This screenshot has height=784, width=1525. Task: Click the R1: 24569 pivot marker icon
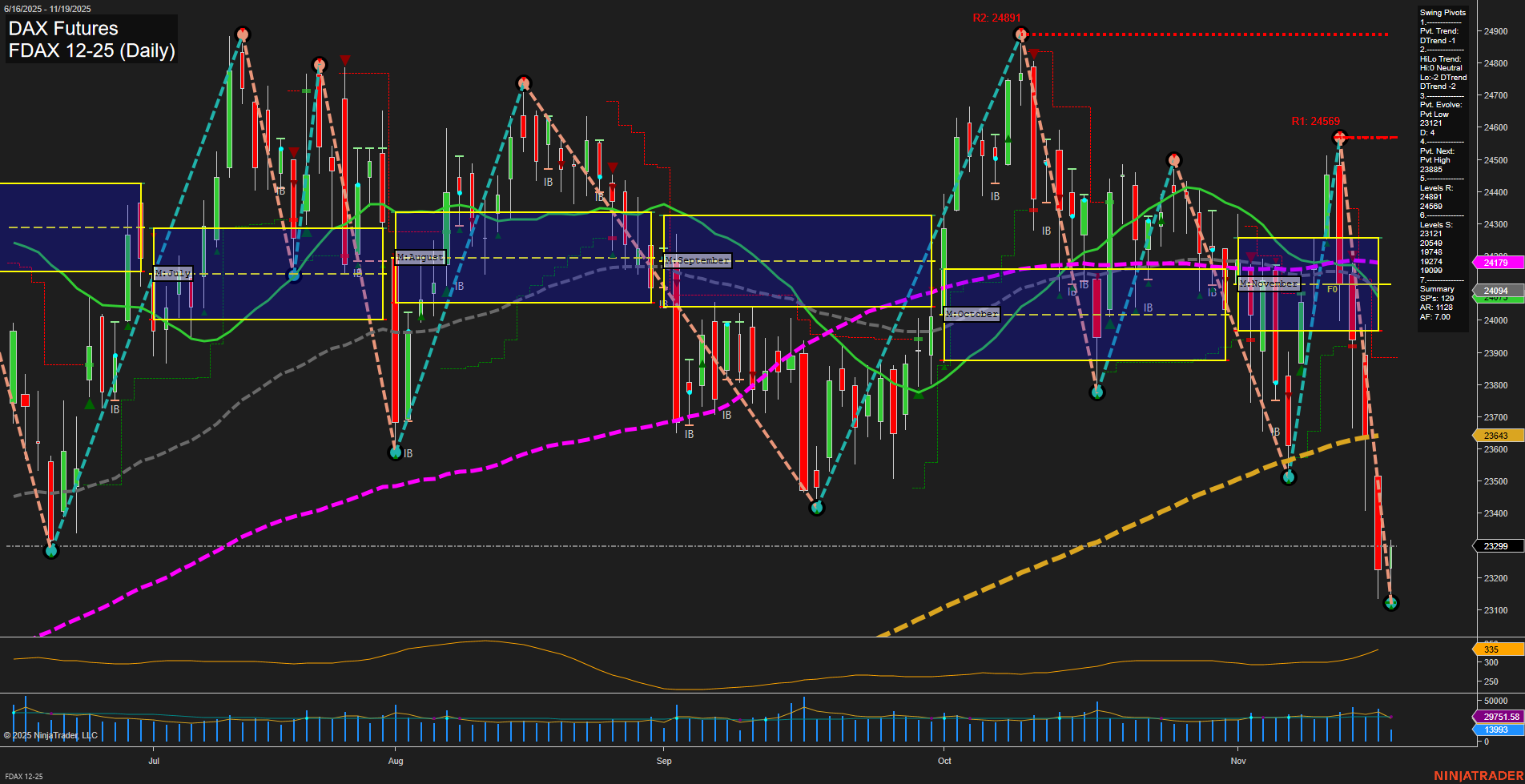pyautogui.click(x=1339, y=138)
